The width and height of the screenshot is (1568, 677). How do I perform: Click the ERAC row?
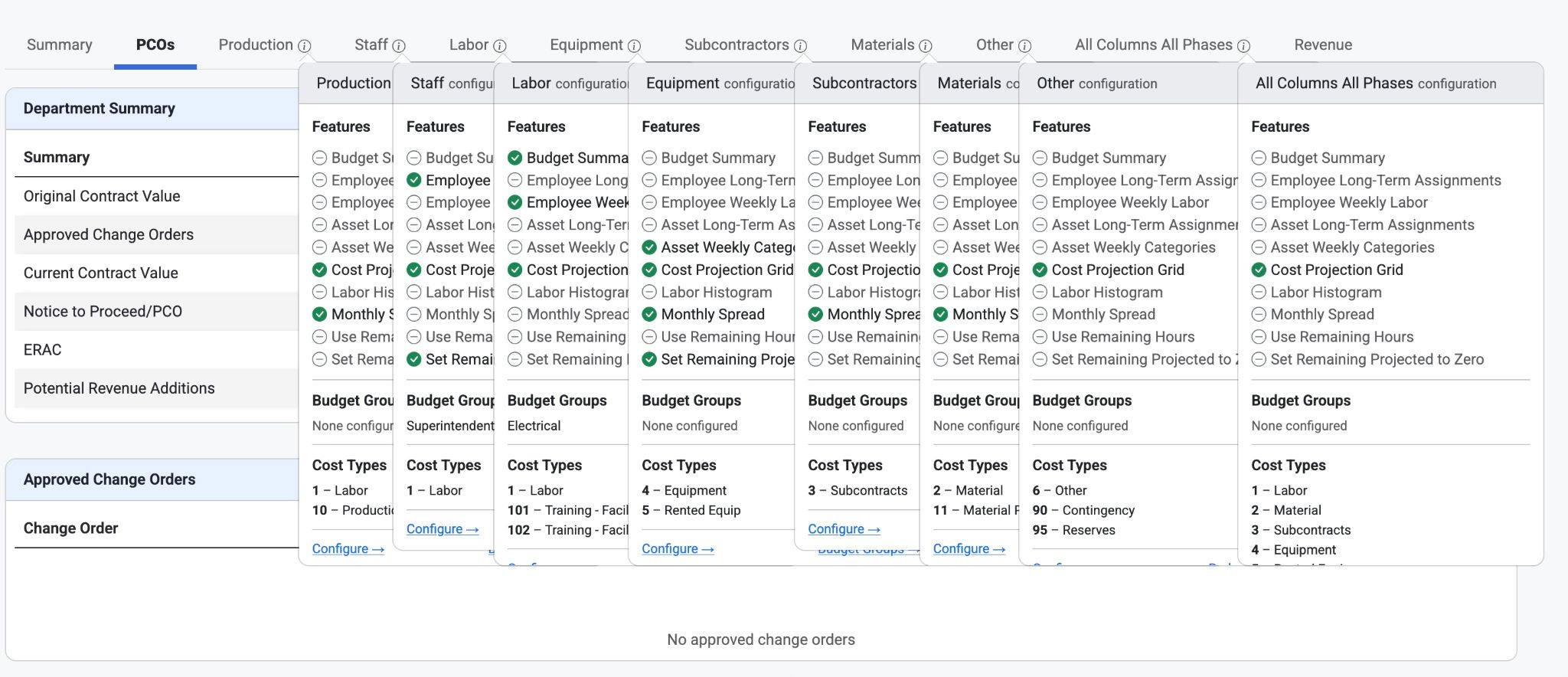point(156,349)
